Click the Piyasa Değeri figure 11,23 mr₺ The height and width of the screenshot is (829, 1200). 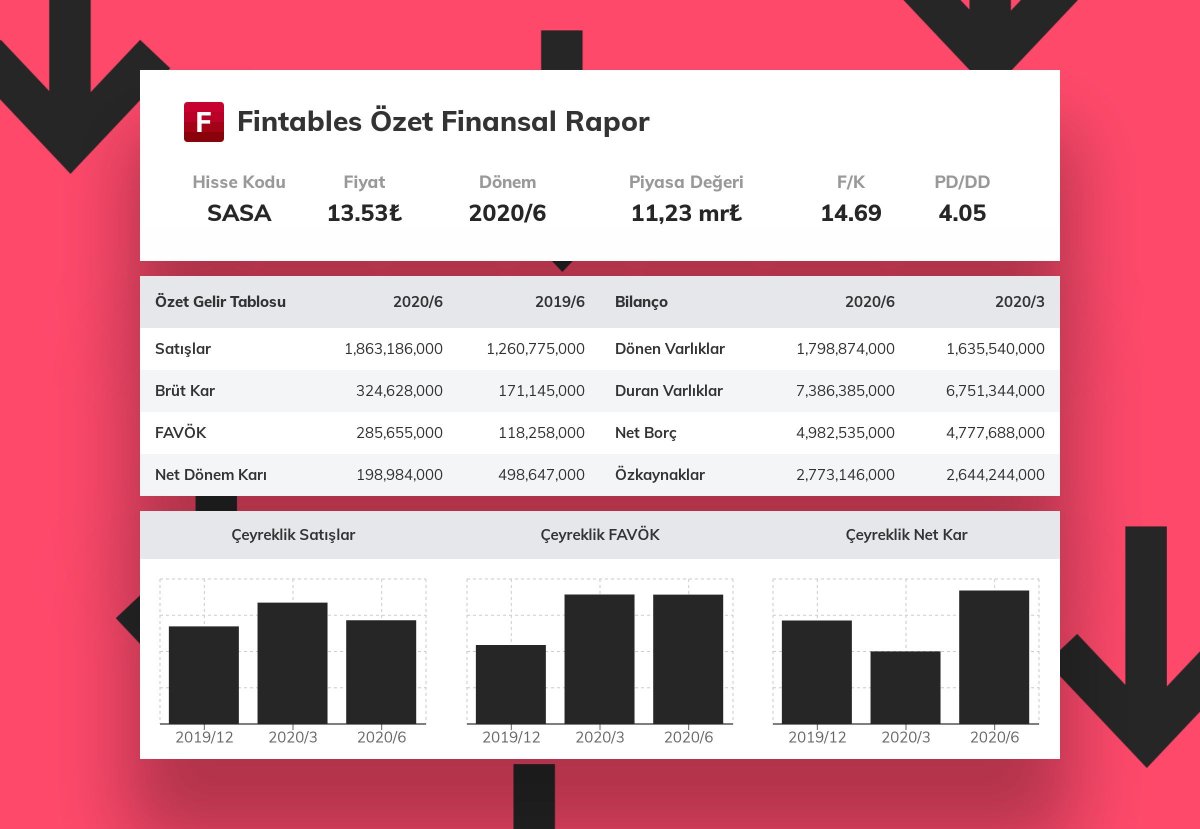[x=686, y=213]
